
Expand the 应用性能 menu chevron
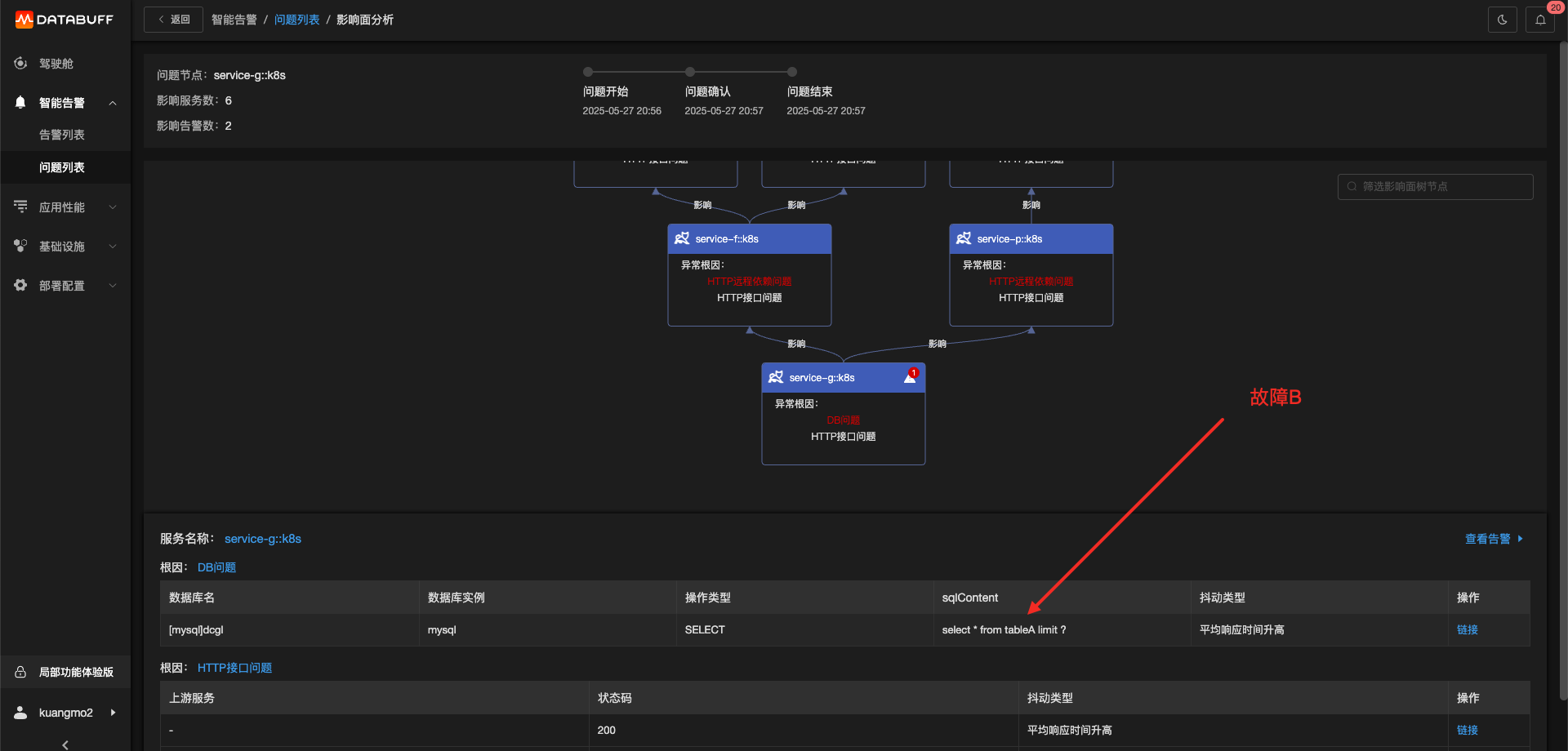113,207
